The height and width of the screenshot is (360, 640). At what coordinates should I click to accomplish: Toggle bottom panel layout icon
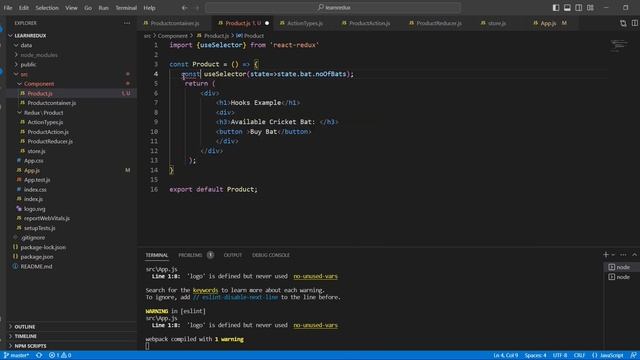[567, 7]
